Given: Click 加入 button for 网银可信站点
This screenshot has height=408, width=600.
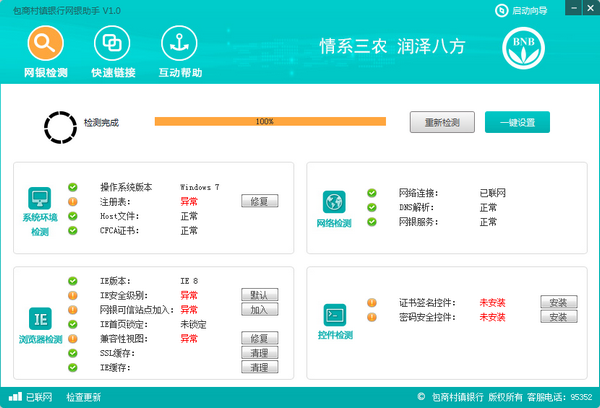Looking at the screenshot, I should (x=259, y=309).
